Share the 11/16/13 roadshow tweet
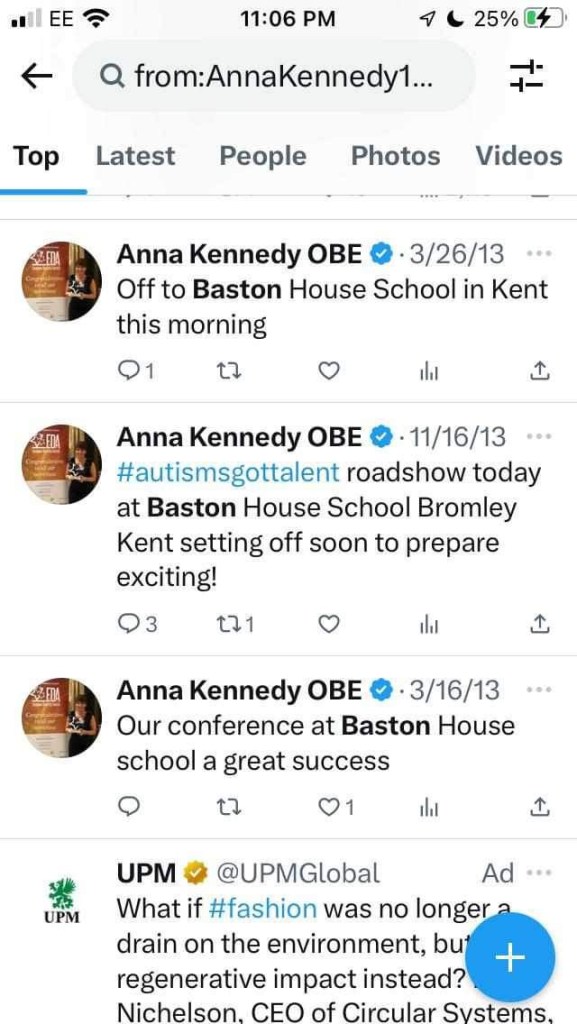The height and width of the screenshot is (1024, 577). 539,623
